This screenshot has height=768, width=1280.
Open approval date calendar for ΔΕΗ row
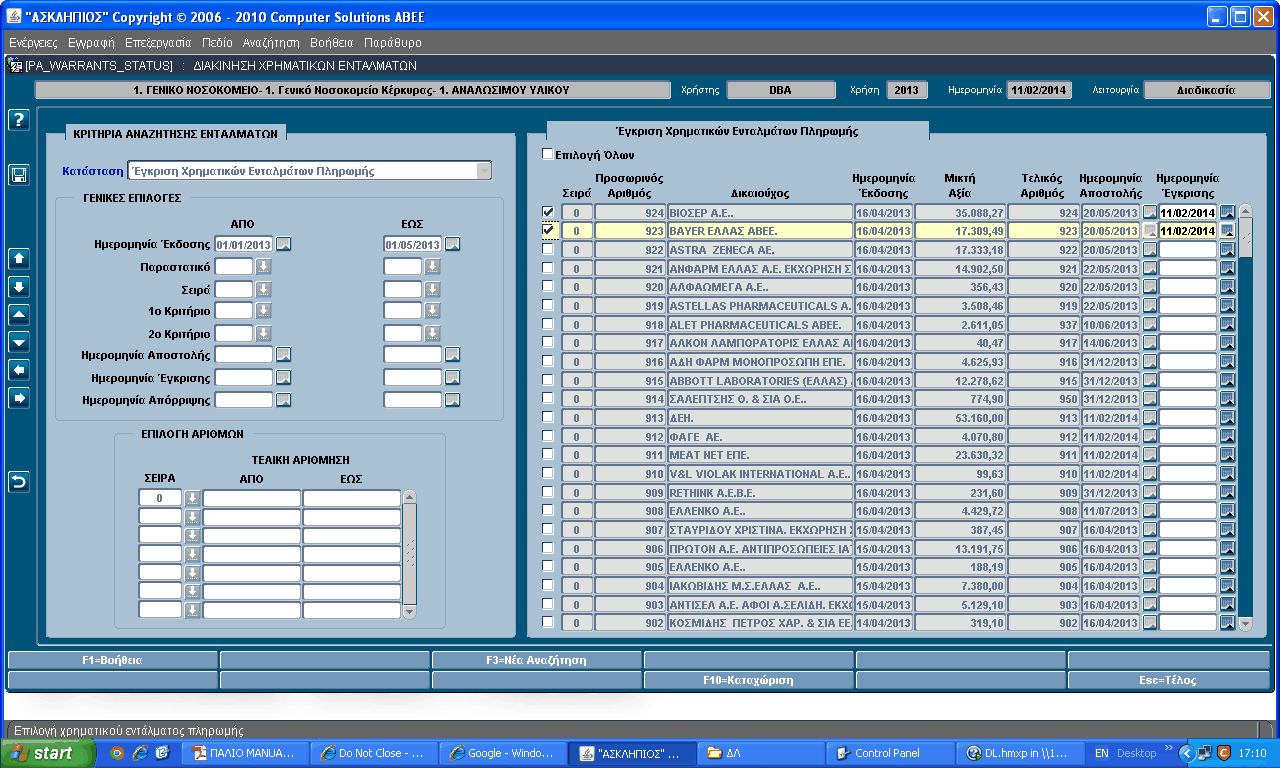click(1227, 417)
